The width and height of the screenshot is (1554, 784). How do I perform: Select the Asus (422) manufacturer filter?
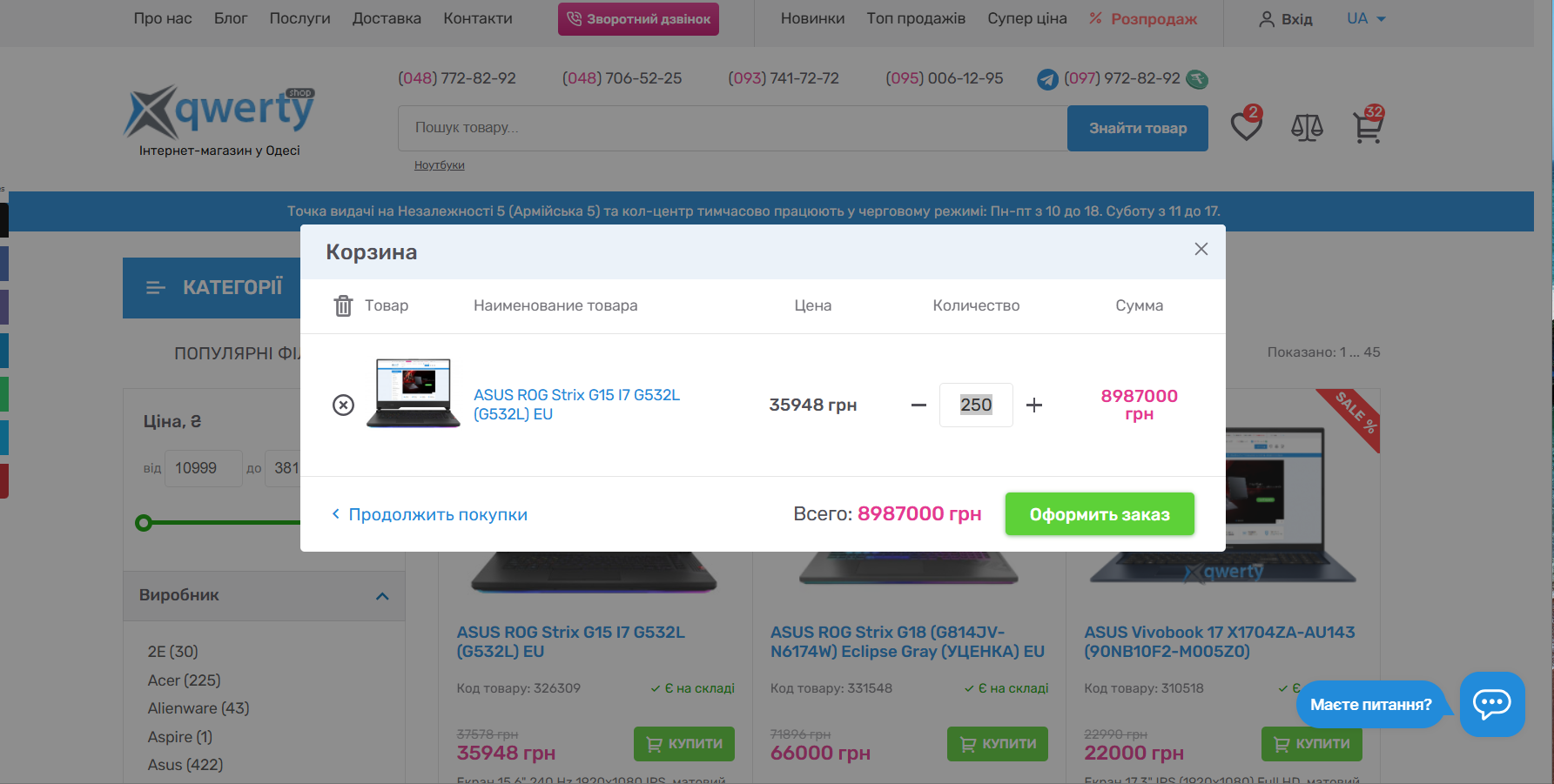point(185,765)
